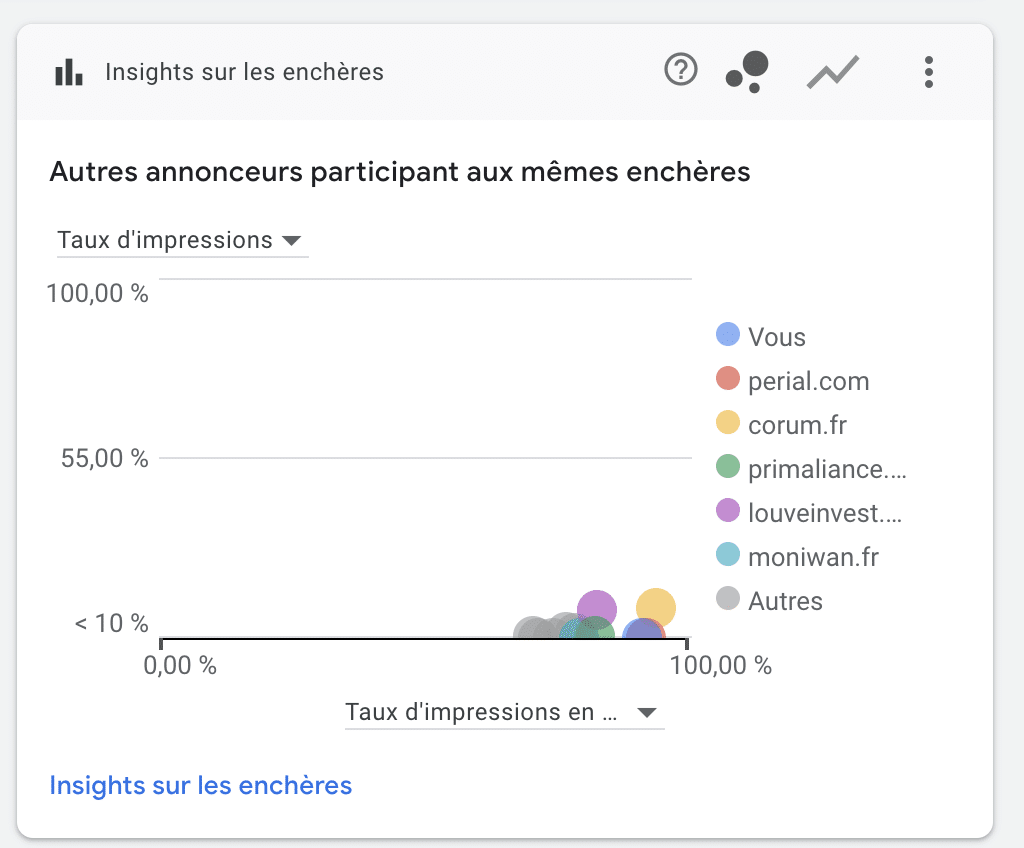Click the Taux d'impressions en ... selector
This screenshot has width=1024, height=848.
(x=504, y=712)
